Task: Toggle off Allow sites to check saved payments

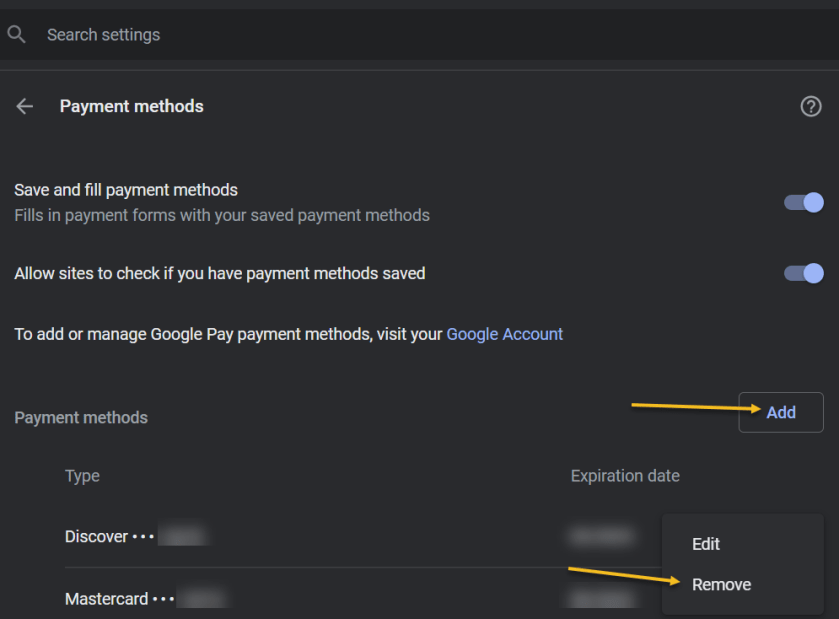Action: (803, 273)
